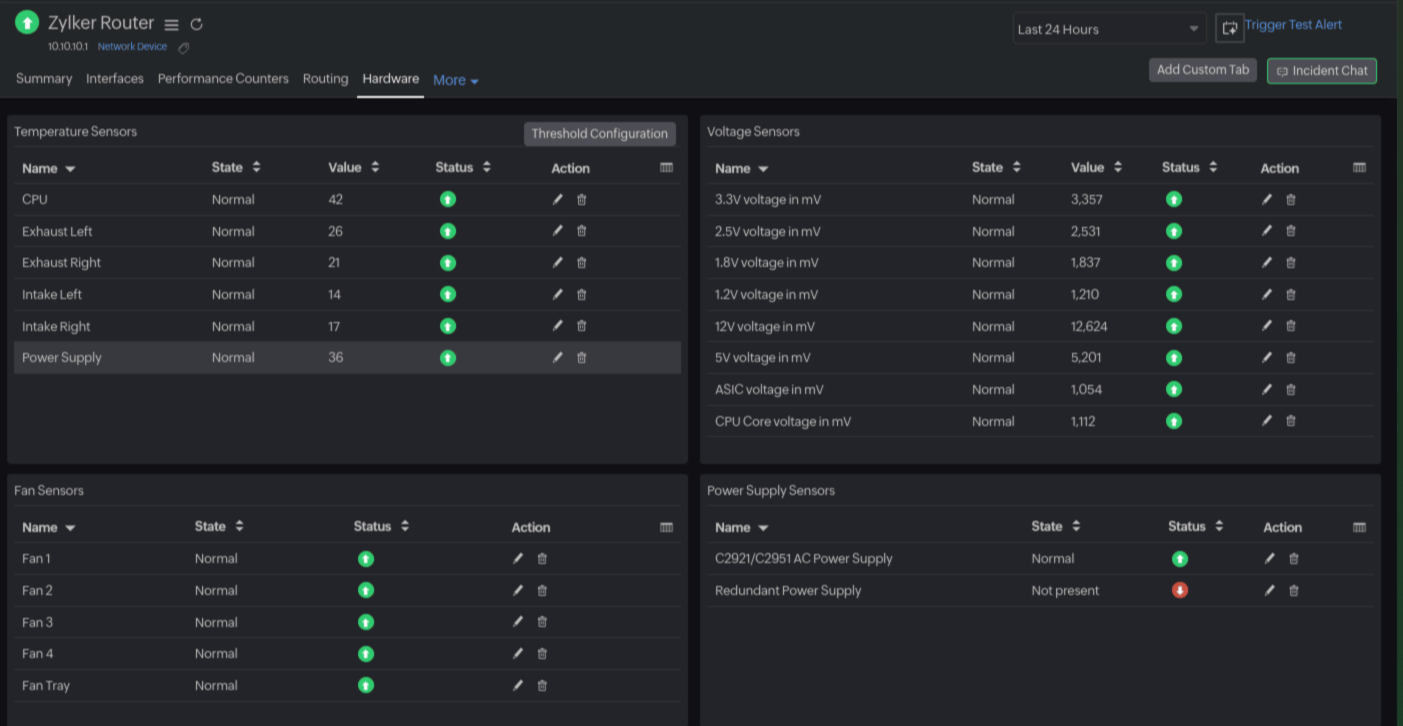This screenshot has width=1403, height=726.
Task: Click the hamburger menu icon beside Zylker Router
Action: [x=172, y=25]
